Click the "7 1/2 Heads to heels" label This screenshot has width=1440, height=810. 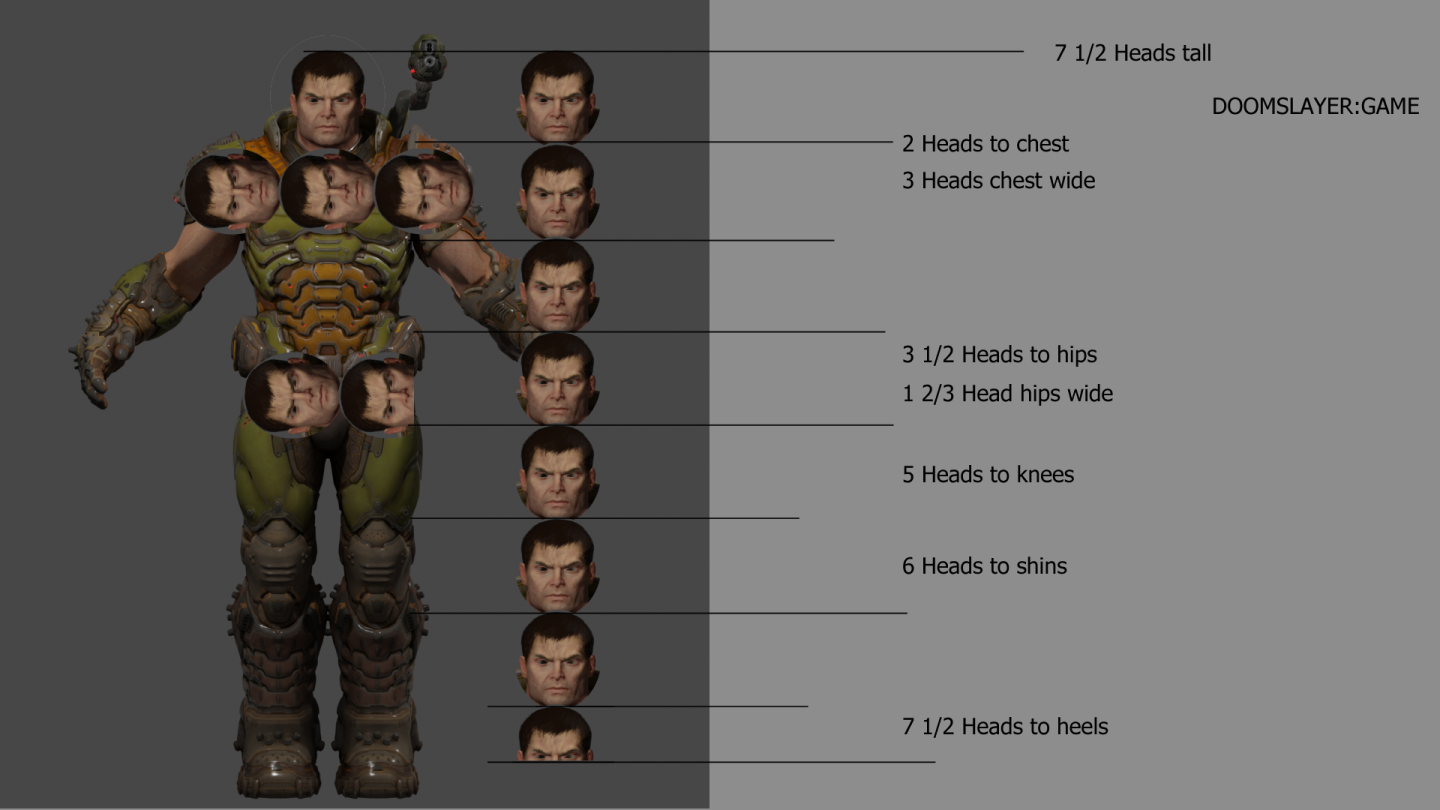tap(1005, 727)
